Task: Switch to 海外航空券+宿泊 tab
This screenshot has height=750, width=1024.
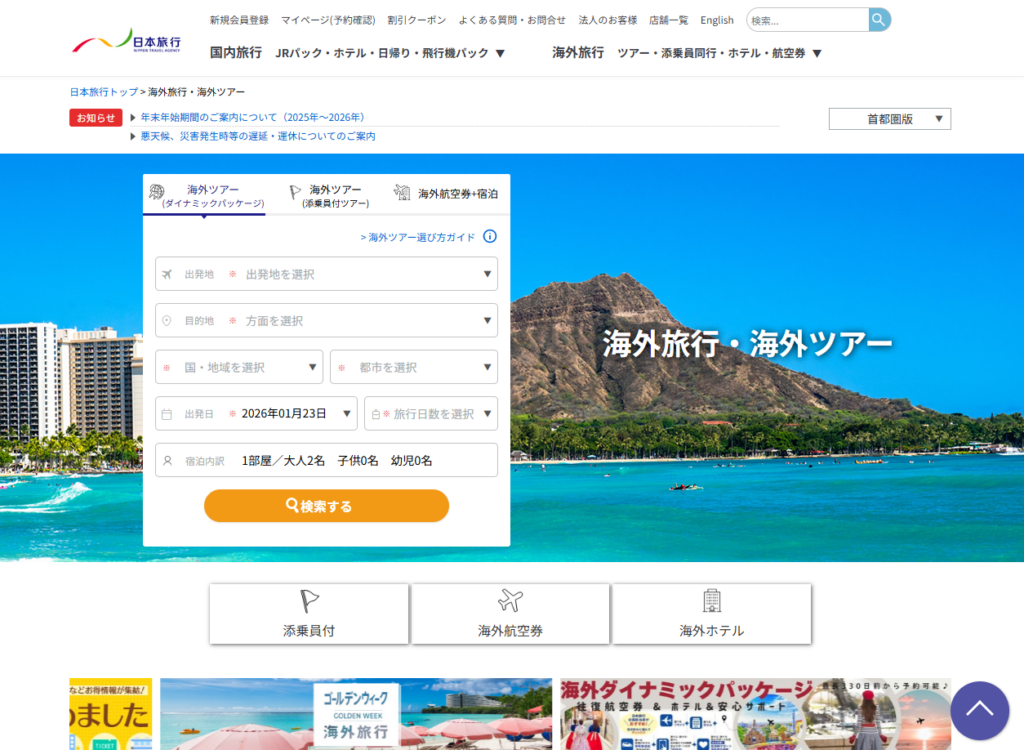Action: click(446, 194)
